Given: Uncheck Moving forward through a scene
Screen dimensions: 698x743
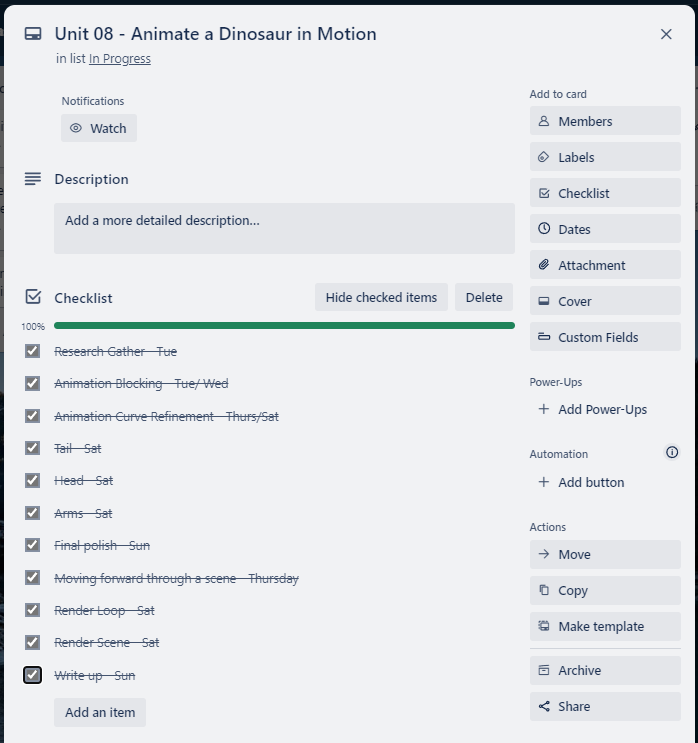Looking at the screenshot, I should click(x=32, y=578).
